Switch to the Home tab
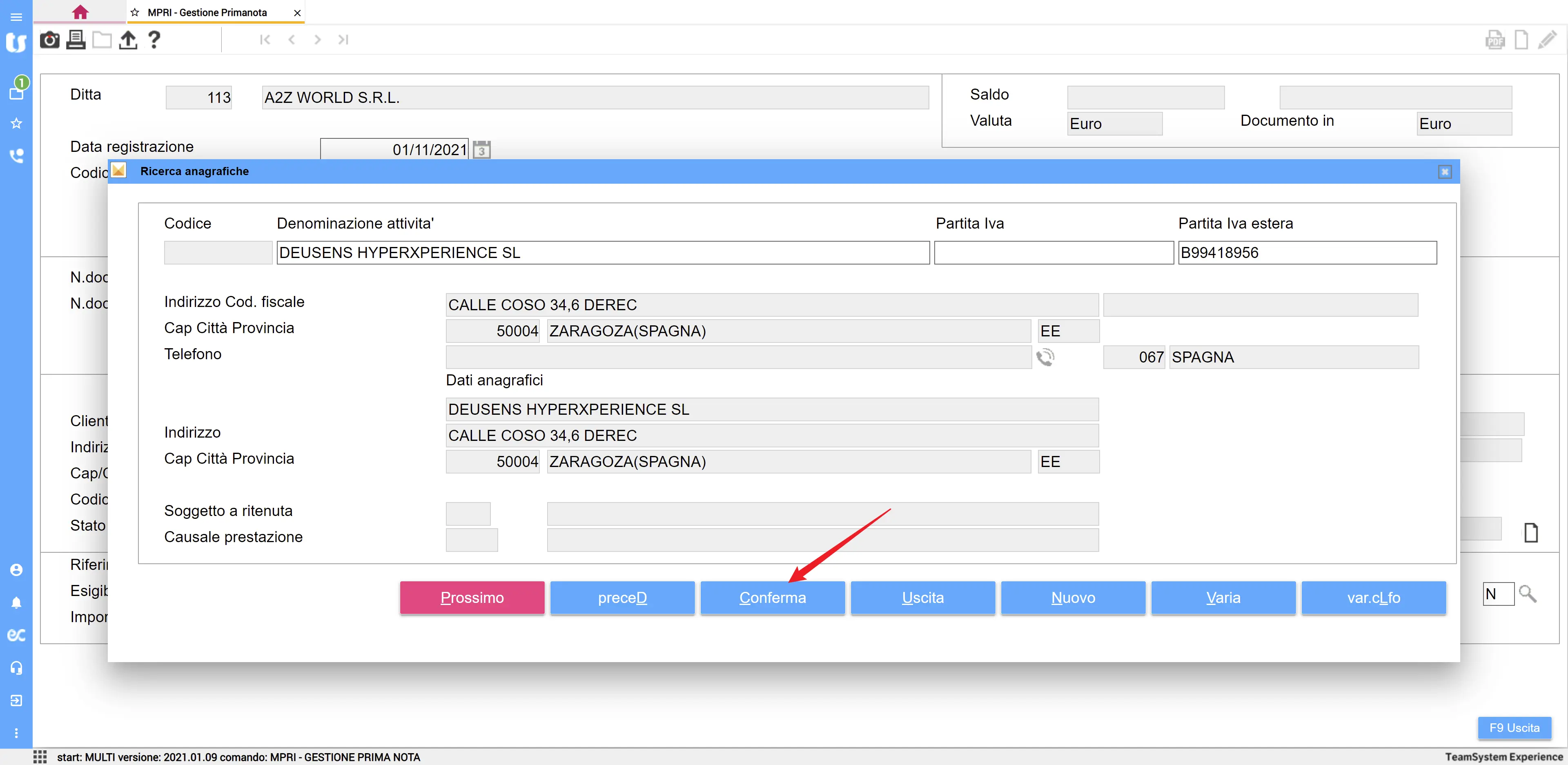Screen dimensions: 1568x765 (80, 12)
